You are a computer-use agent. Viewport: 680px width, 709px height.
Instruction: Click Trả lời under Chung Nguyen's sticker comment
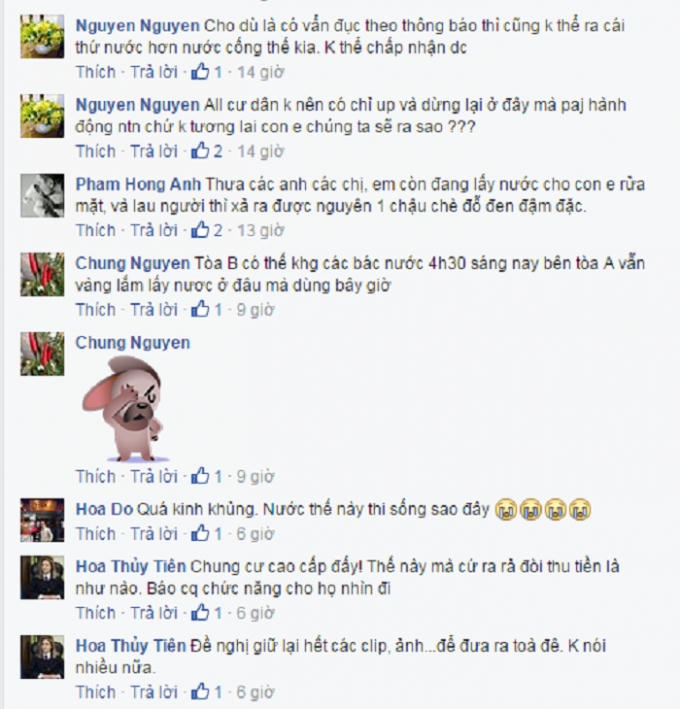[154, 476]
